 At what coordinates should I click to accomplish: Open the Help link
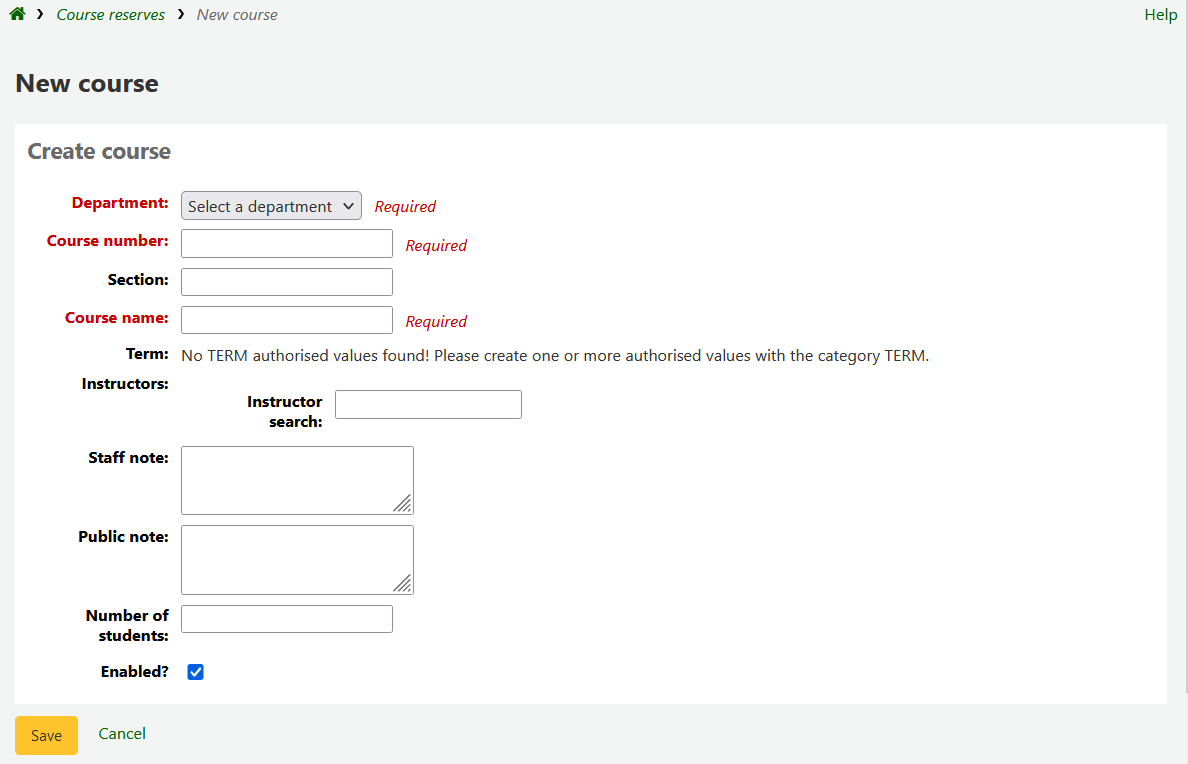(x=1160, y=15)
